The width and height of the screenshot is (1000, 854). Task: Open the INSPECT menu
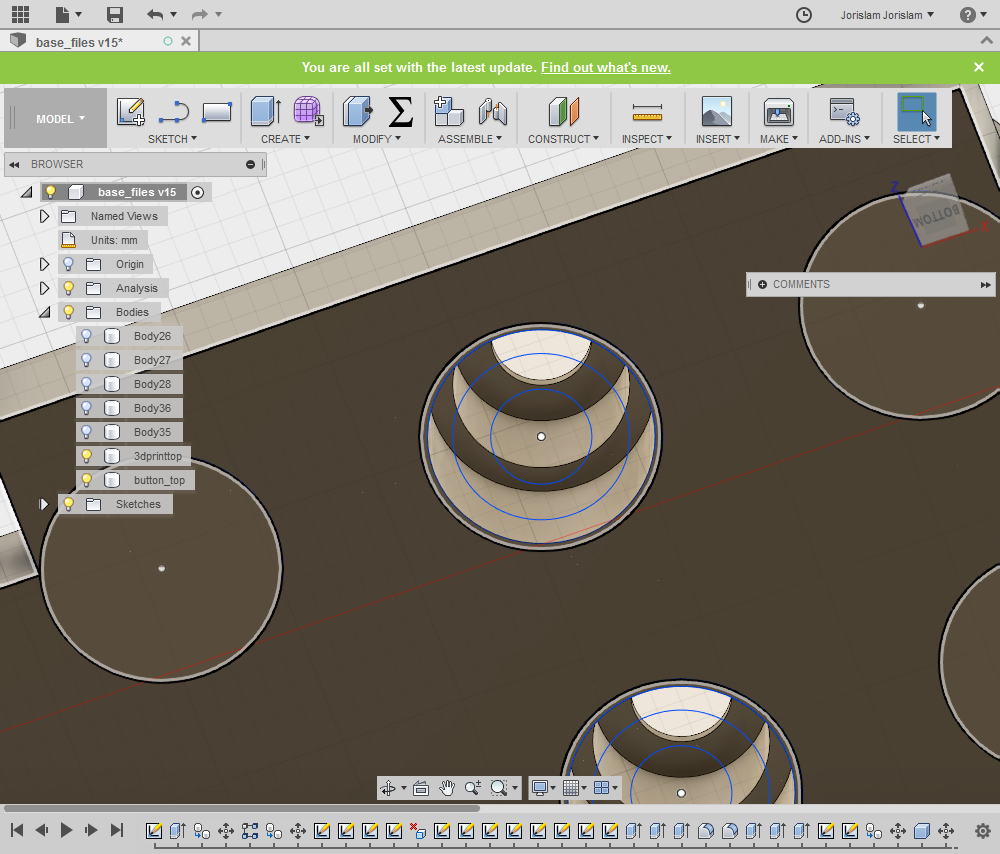click(x=647, y=138)
